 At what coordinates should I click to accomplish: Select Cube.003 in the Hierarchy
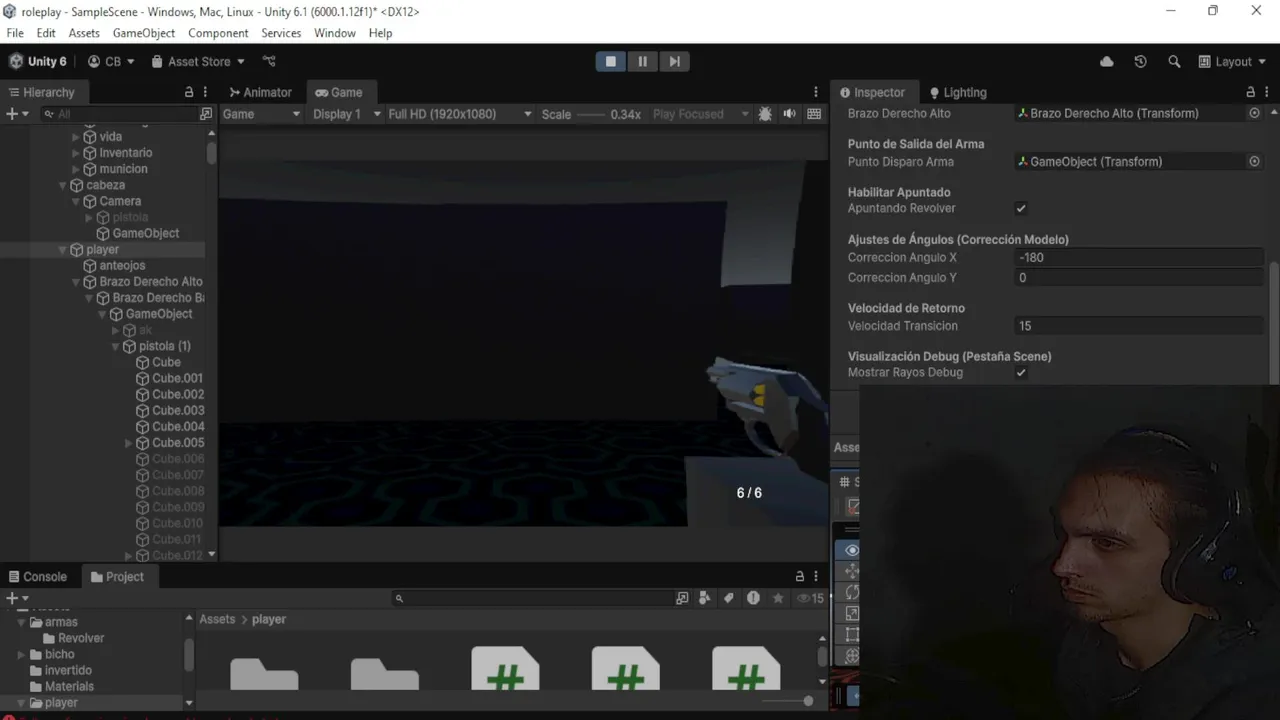pos(178,410)
